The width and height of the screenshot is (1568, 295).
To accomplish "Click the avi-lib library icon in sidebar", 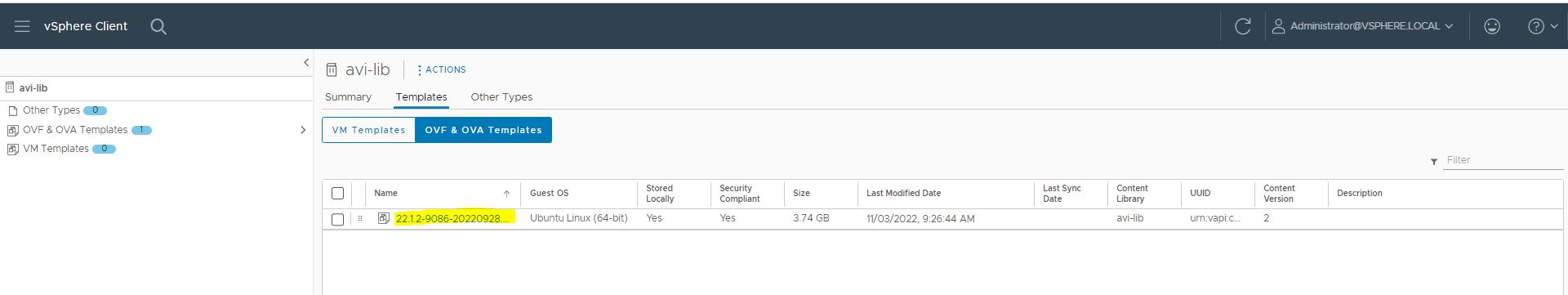I will click(10, 87).
